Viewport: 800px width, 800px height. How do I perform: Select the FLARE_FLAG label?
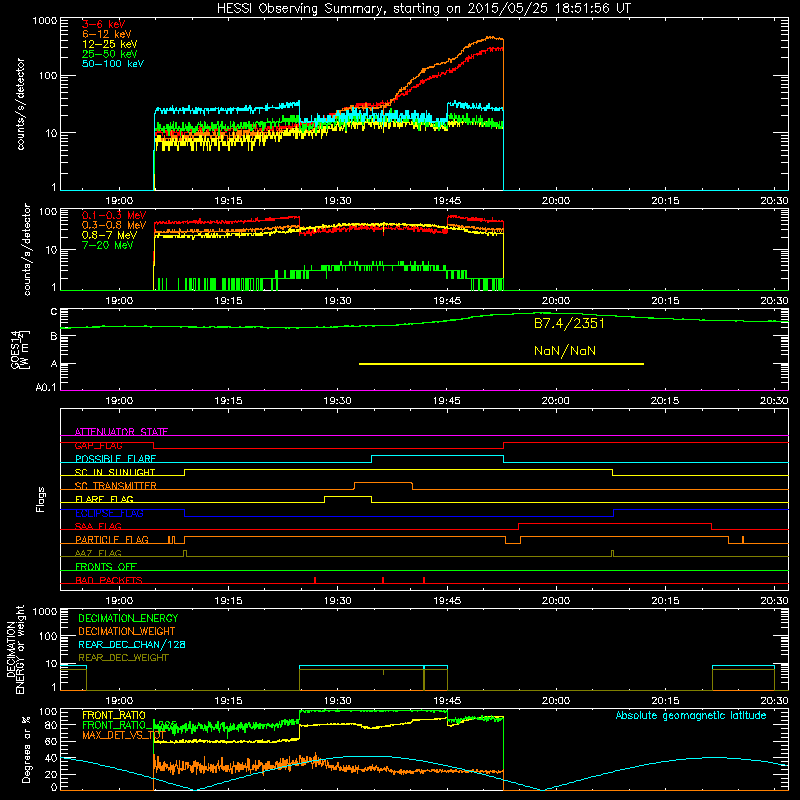pyautogui.click(x=104, y=499)
